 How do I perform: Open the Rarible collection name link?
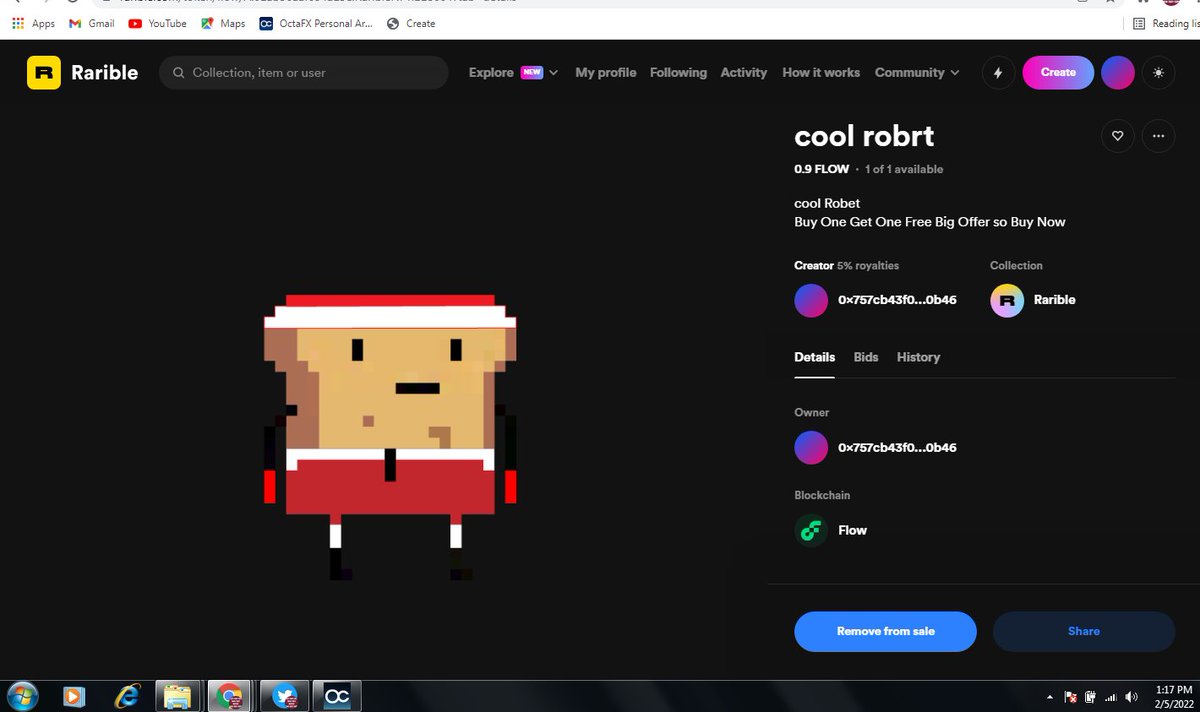(1055, 300)
